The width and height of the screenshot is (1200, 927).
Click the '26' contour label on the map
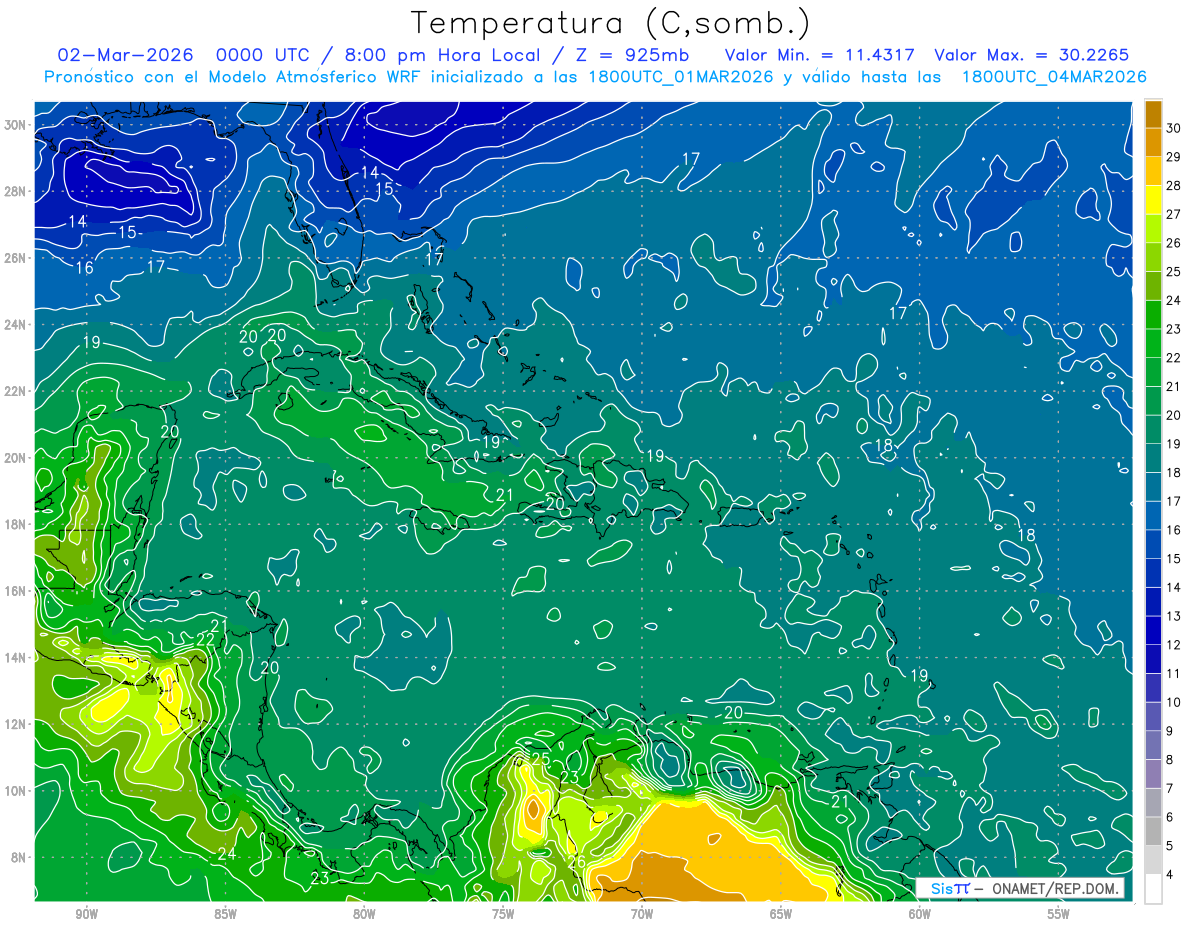[x=577, y=862]
